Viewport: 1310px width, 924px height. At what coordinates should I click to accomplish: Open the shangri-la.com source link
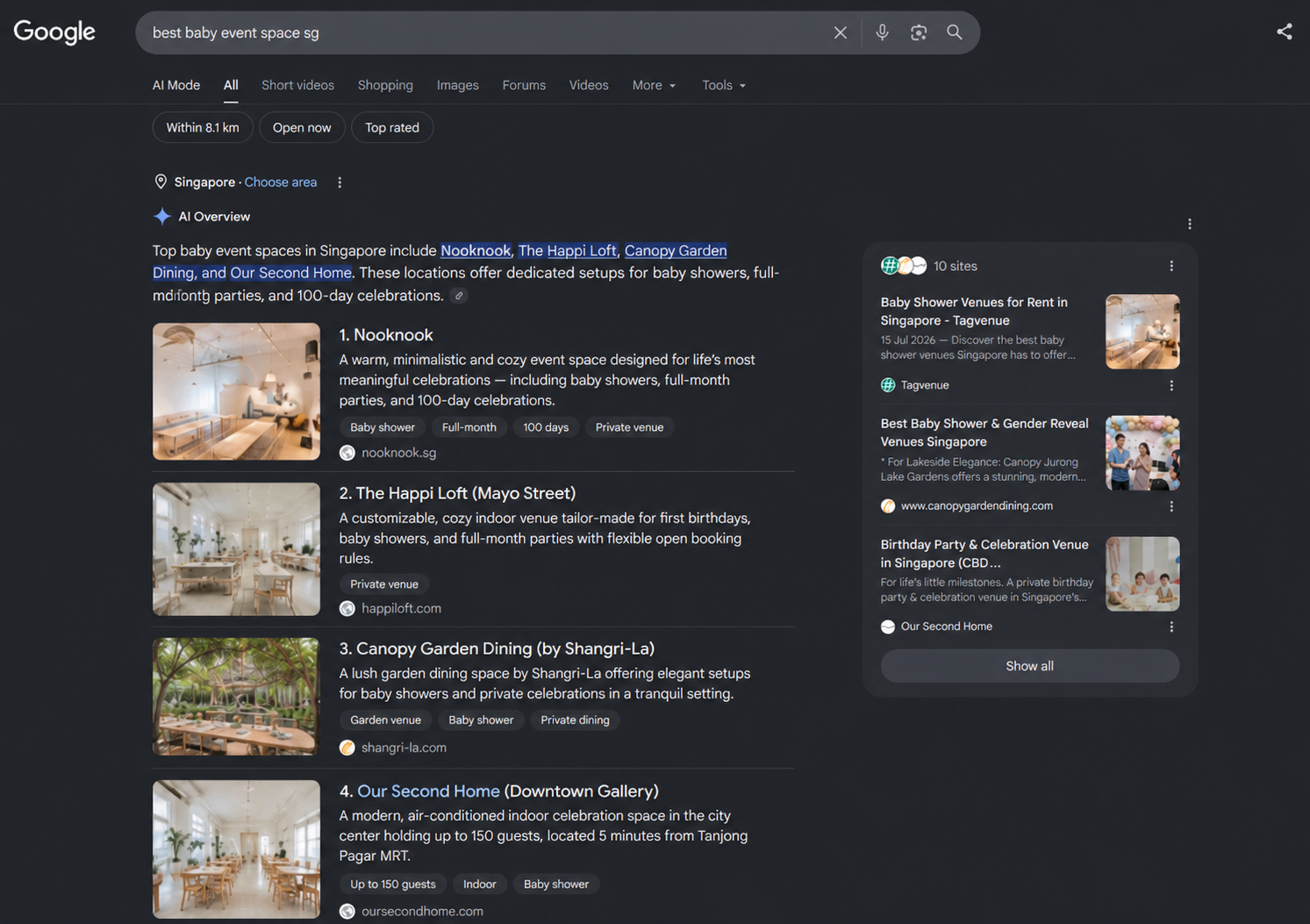(x=404, y=748)
